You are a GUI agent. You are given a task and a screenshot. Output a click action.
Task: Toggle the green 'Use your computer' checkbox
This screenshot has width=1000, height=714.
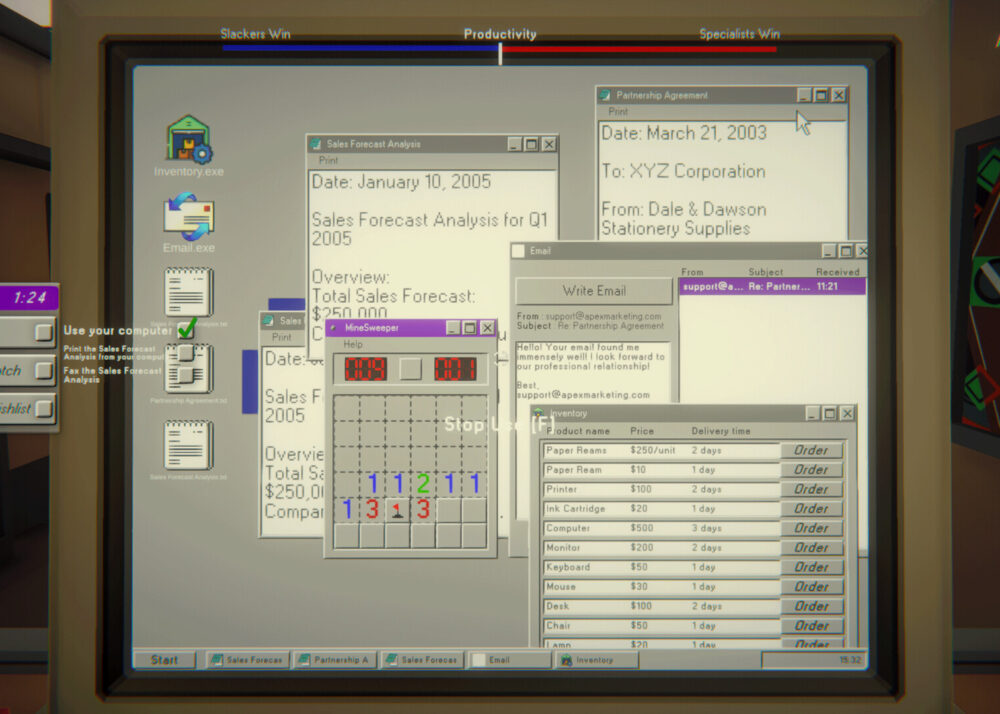point(186,328)
